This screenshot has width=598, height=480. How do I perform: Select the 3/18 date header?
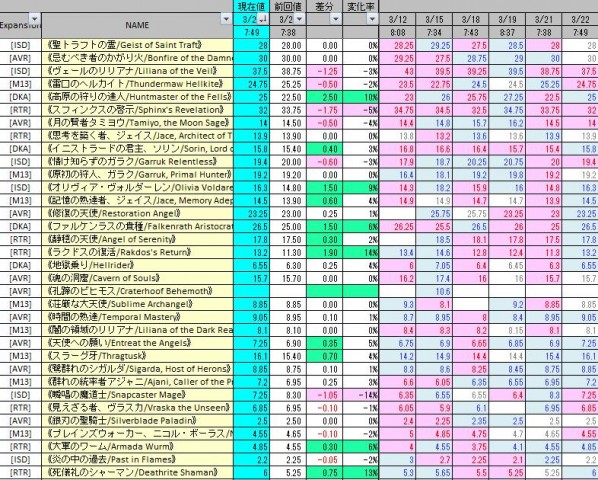471,19
